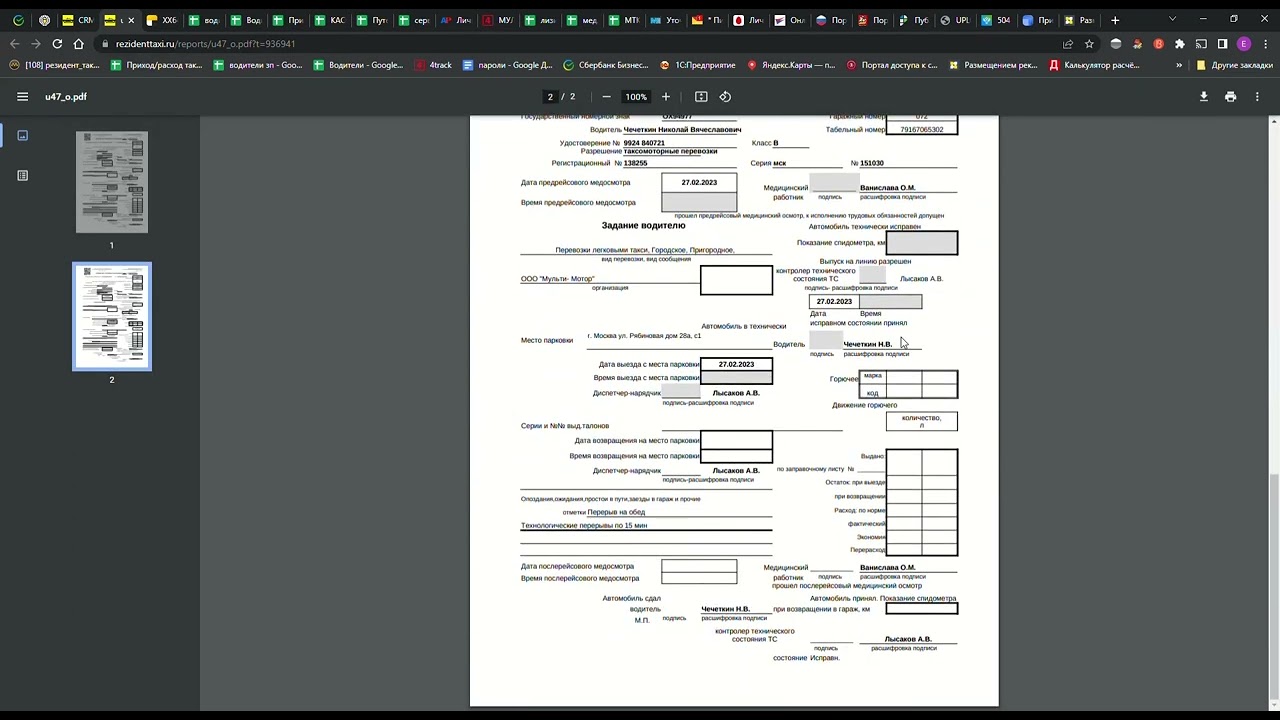1280x720 pixels.
Task: Click Перерыв на обед text
Action: pyautogui.click(x=616, y=512)
